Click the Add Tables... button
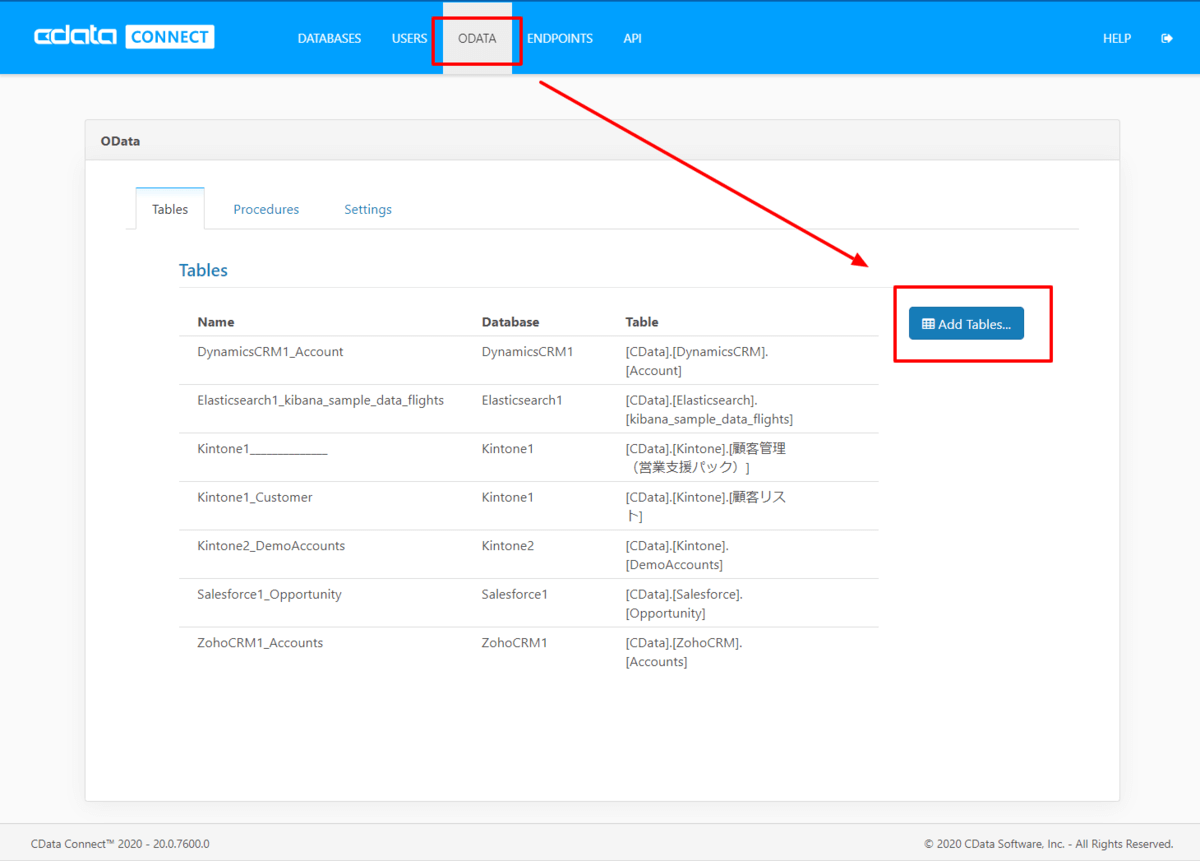The image size is (1200, 861). [x=966, y=323]
